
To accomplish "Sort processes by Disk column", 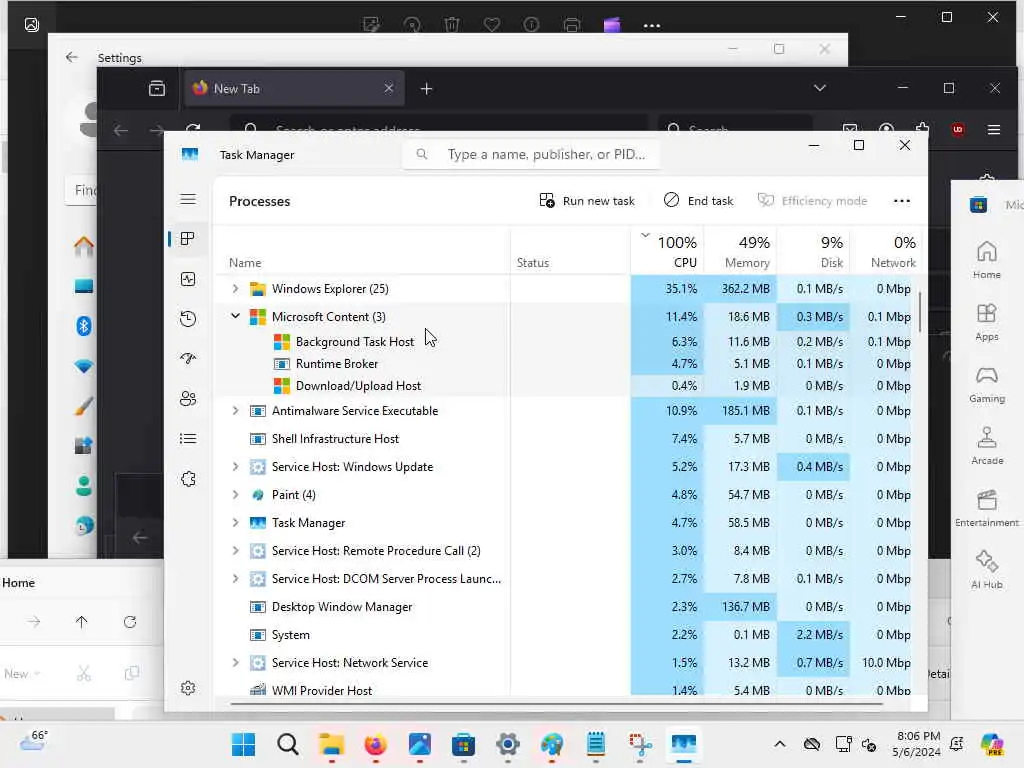I will coord(814,251).
